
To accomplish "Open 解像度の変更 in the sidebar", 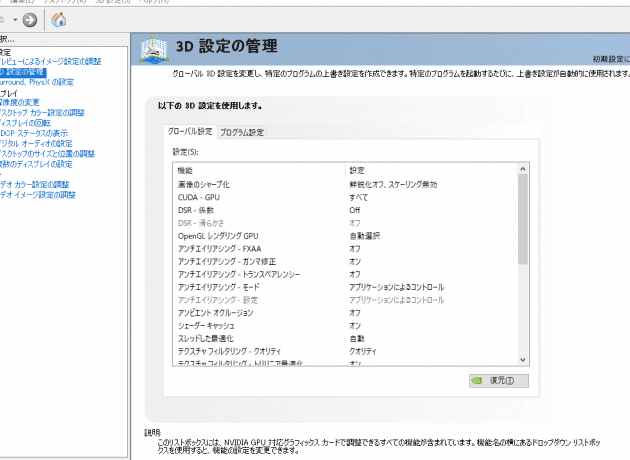I will coord(20,102).
